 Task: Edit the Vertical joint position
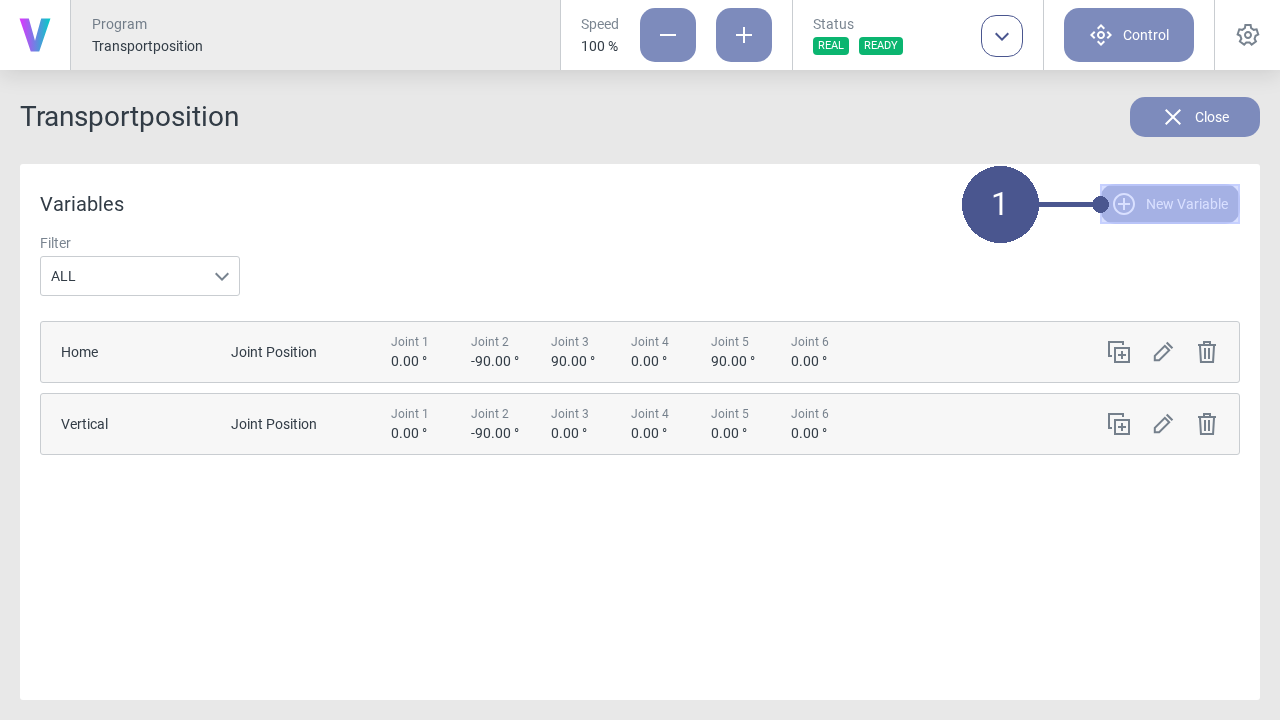pos(1162,424)
